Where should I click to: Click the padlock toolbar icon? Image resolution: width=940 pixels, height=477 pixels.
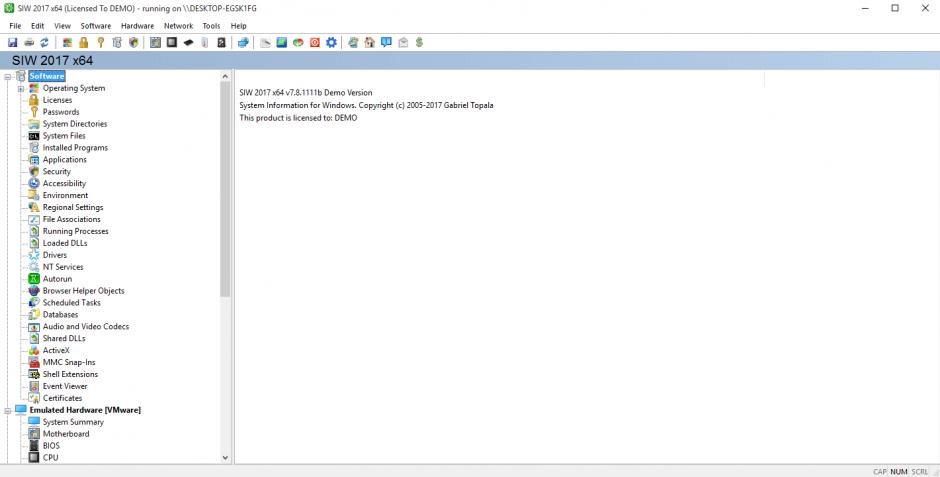click(x=84, y=43)
